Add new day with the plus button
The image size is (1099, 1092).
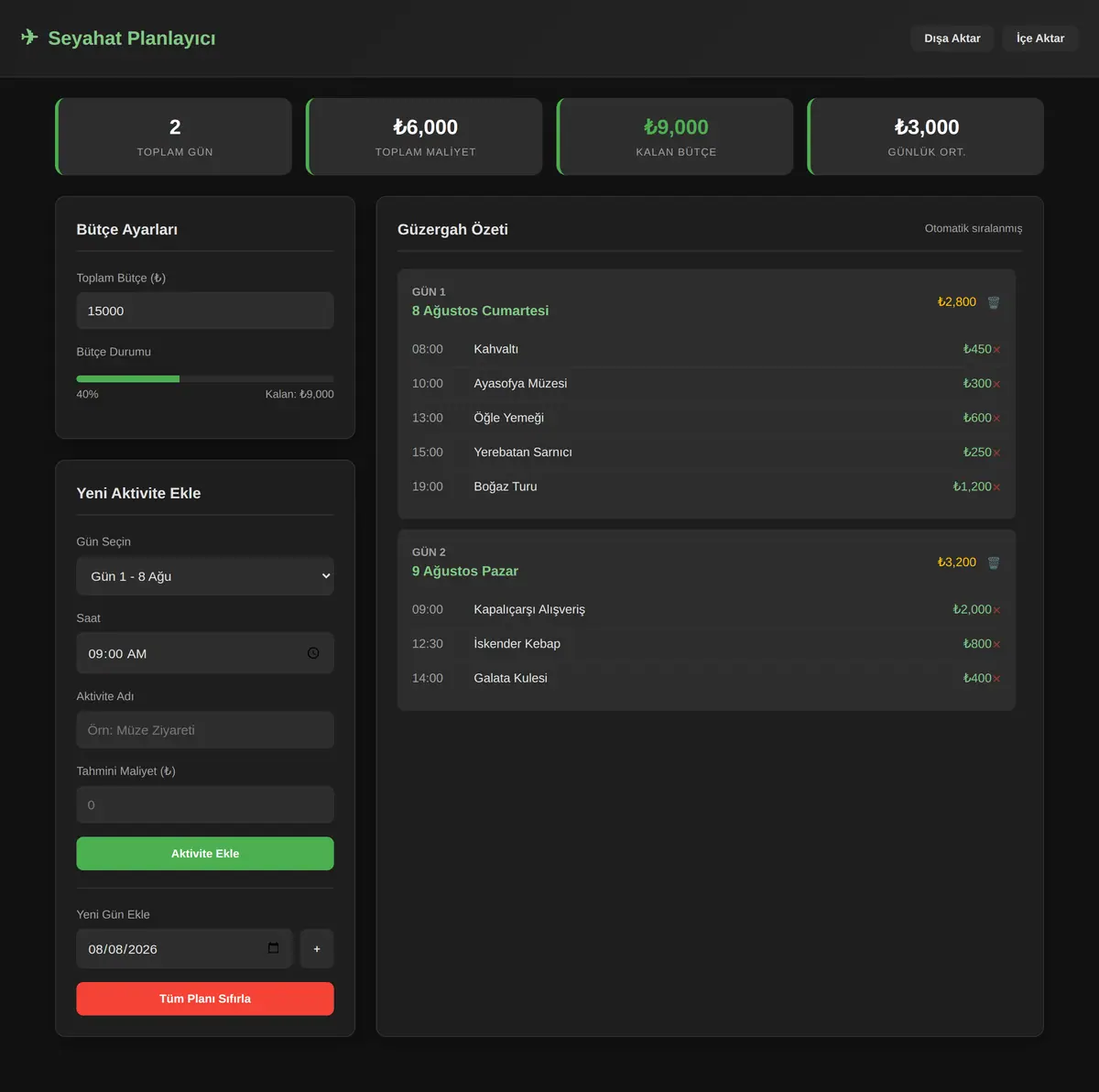(317, 949)
